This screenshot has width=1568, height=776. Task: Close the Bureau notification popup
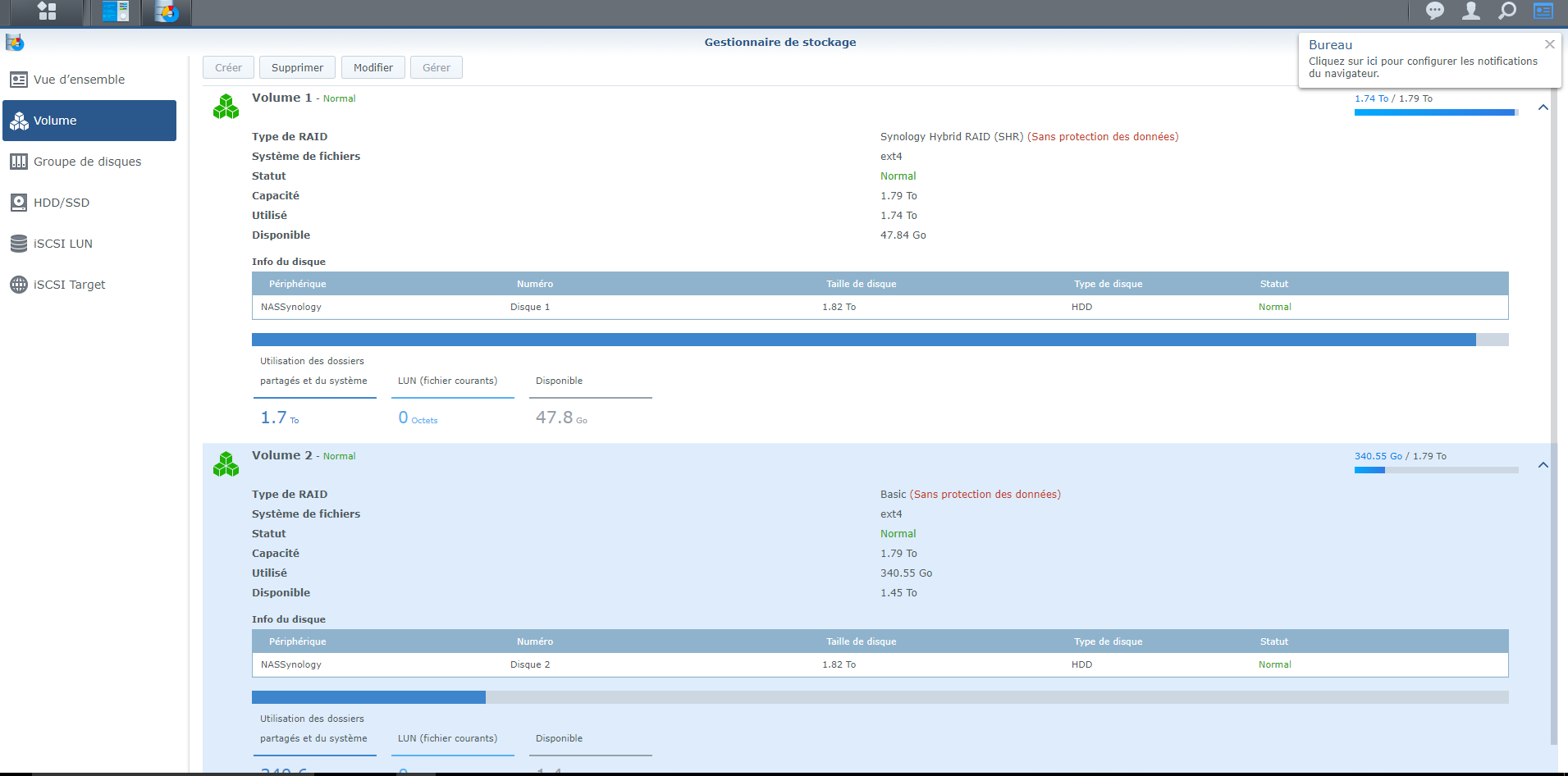pos(1549,44)
